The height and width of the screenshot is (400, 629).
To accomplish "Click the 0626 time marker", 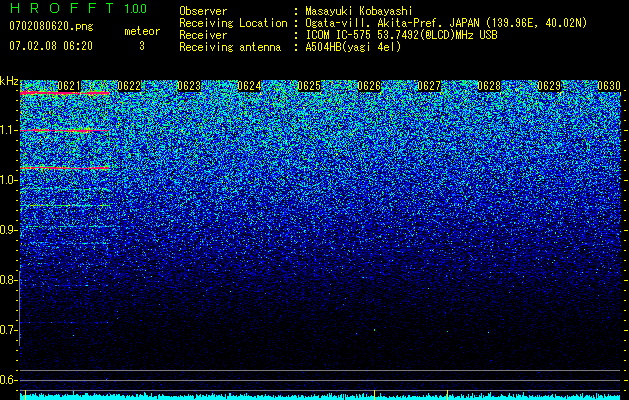I will pos(369,86).
